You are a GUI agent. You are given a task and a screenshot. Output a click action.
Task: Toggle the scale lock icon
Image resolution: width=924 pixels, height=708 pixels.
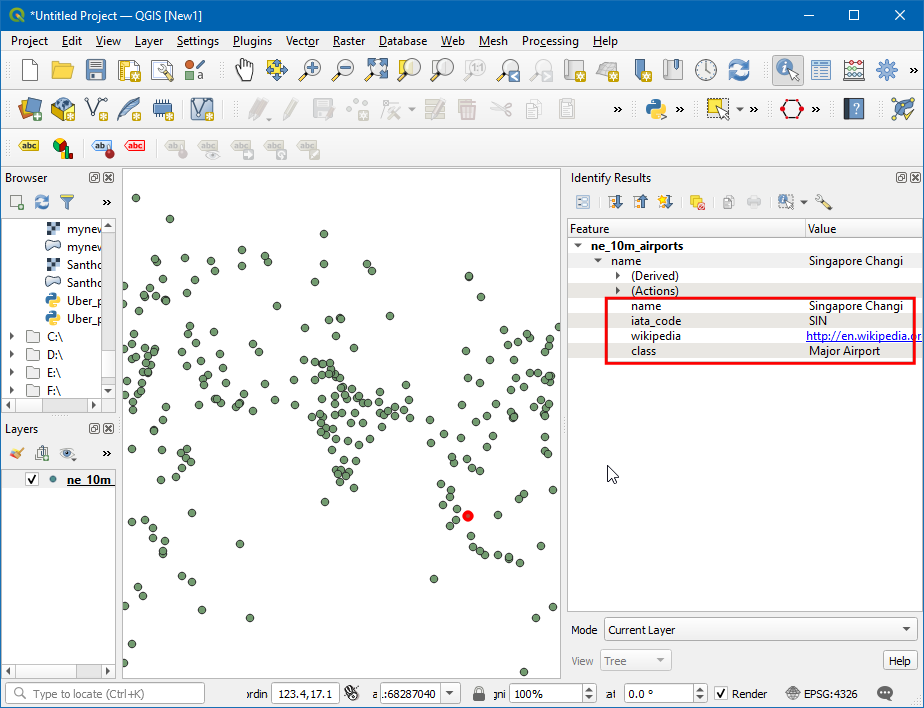point(479,693)
